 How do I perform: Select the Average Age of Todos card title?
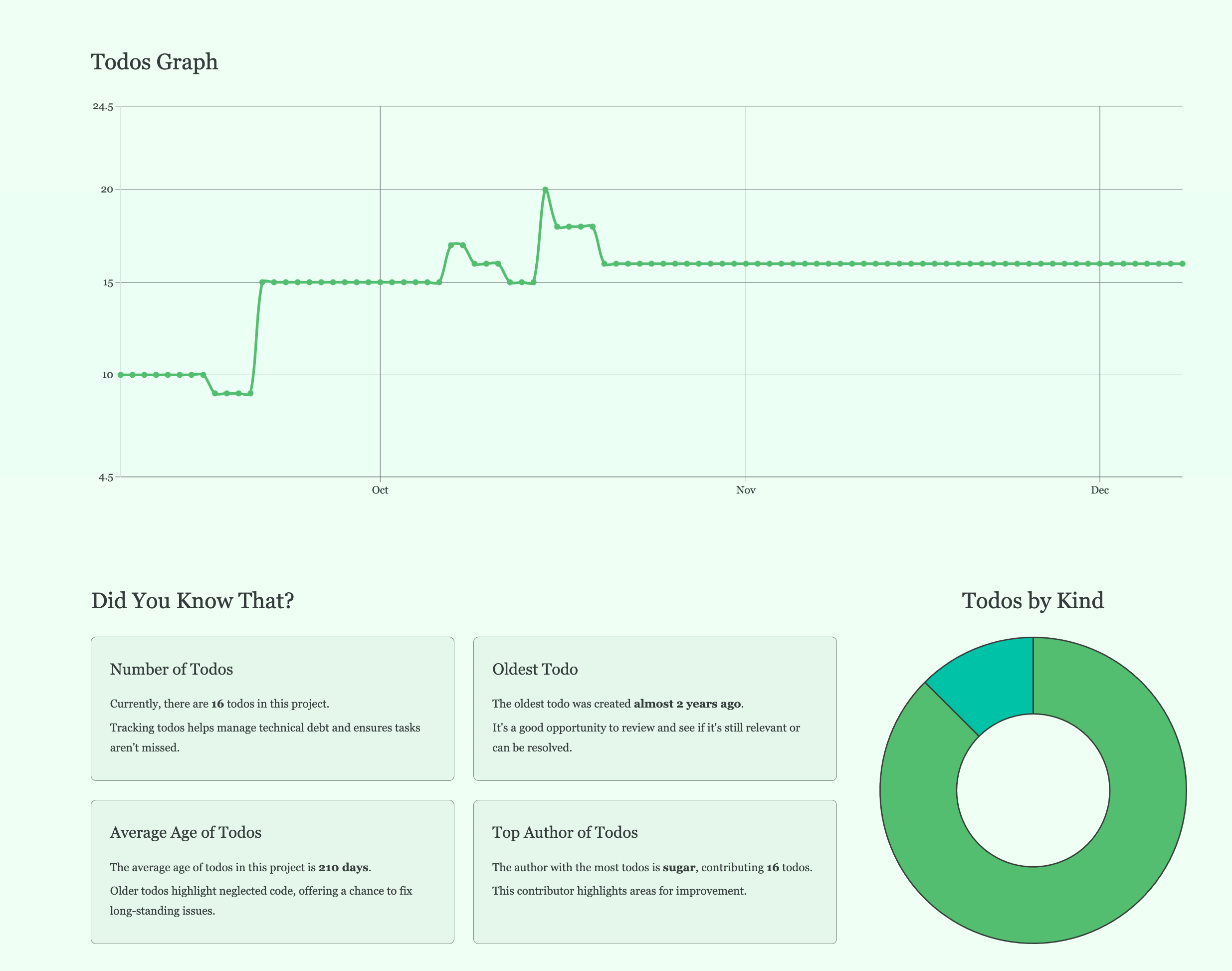[185, 832]
